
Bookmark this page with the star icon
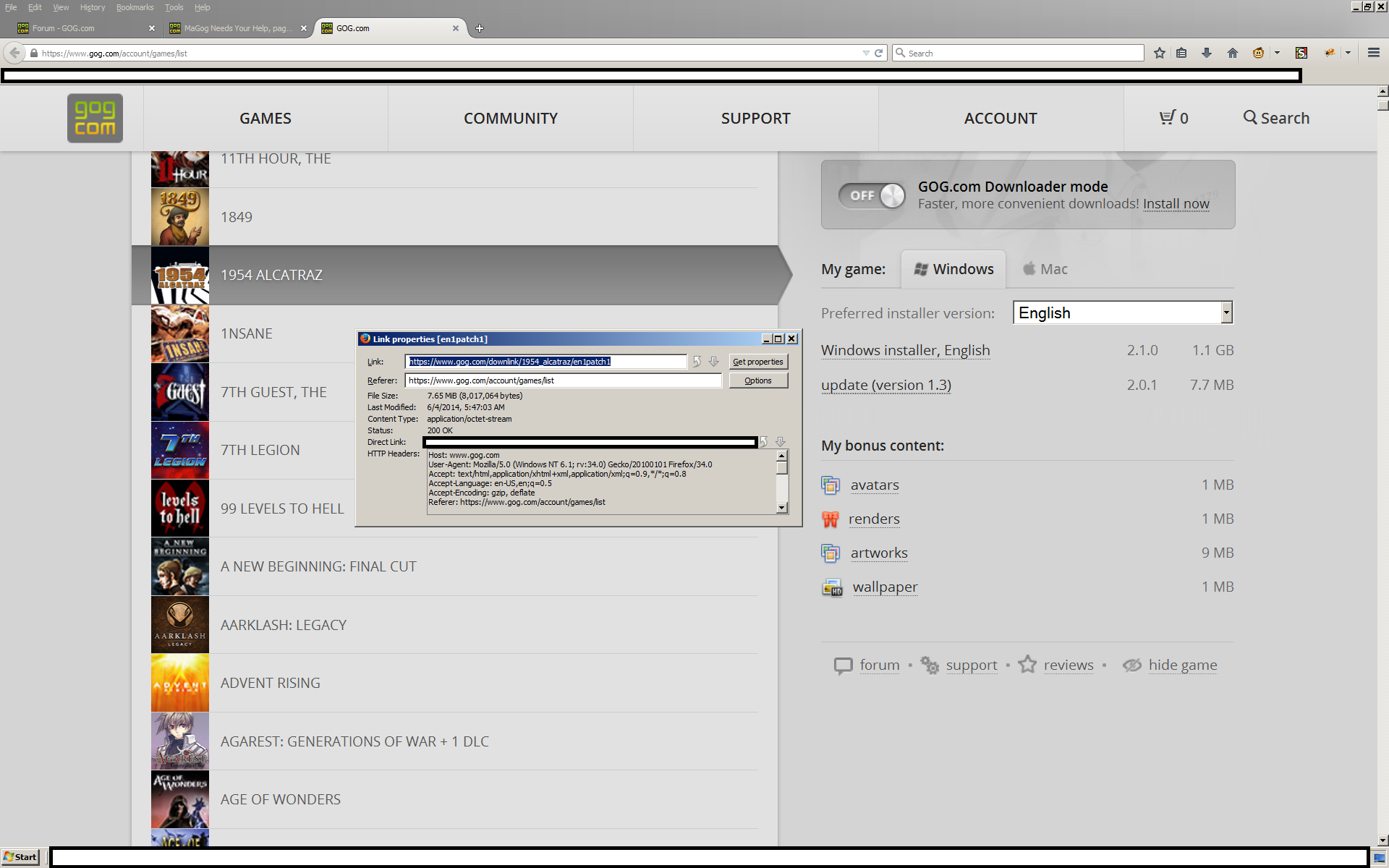click(x=1160, y=53)
